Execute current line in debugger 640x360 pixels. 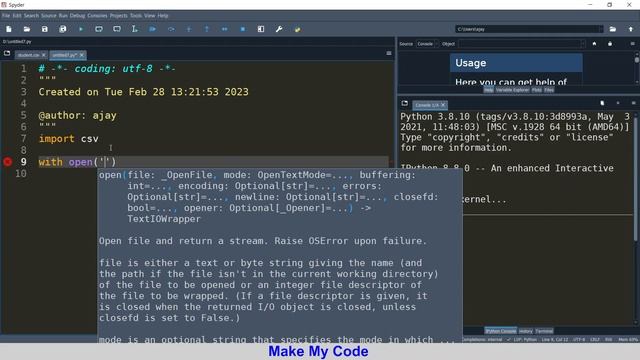(171, 29)
